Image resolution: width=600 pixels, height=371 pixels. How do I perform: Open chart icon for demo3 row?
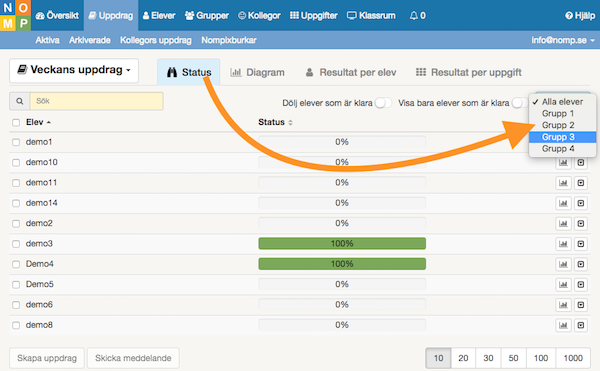[x=563, y=244]
